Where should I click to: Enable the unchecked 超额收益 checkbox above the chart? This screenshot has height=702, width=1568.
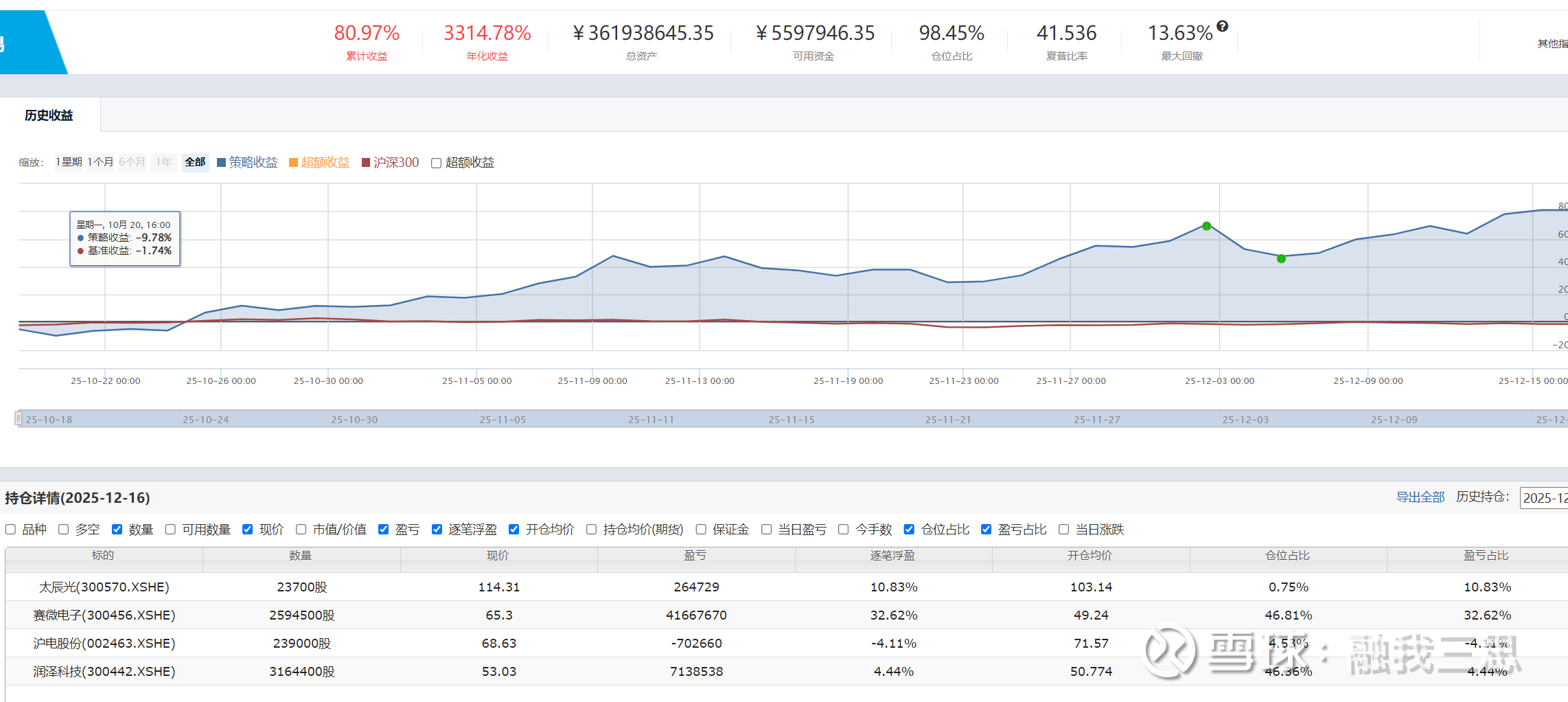coord(436,163)
